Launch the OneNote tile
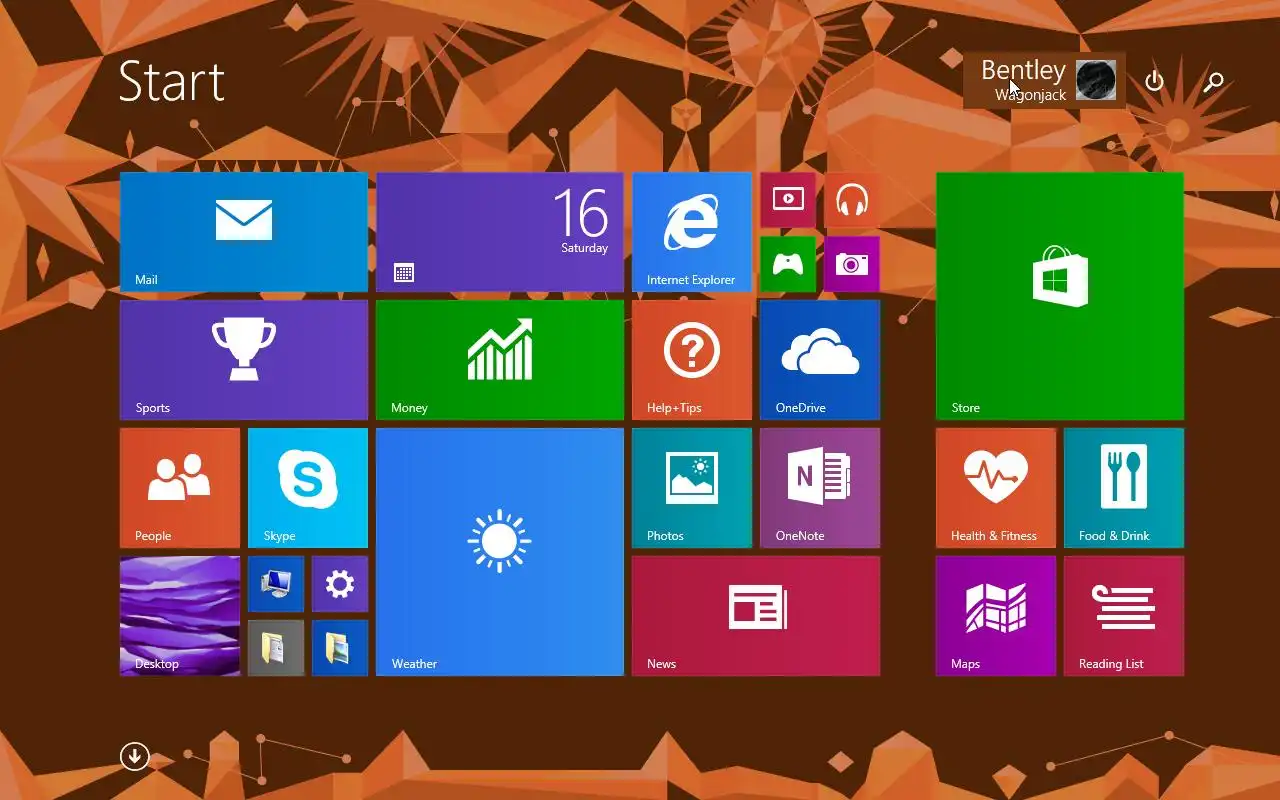1280x800 pixels. tap(820, 488)
